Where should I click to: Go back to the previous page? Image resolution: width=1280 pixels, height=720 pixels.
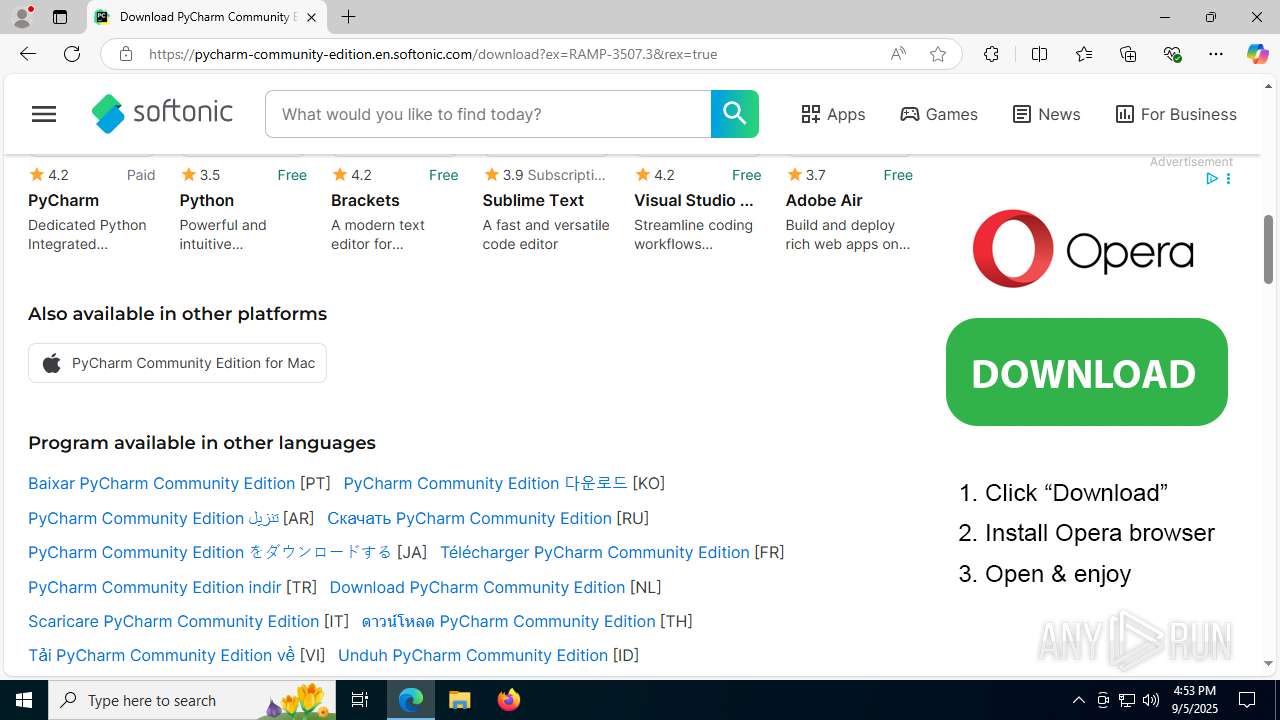click(x=27, y=54)
